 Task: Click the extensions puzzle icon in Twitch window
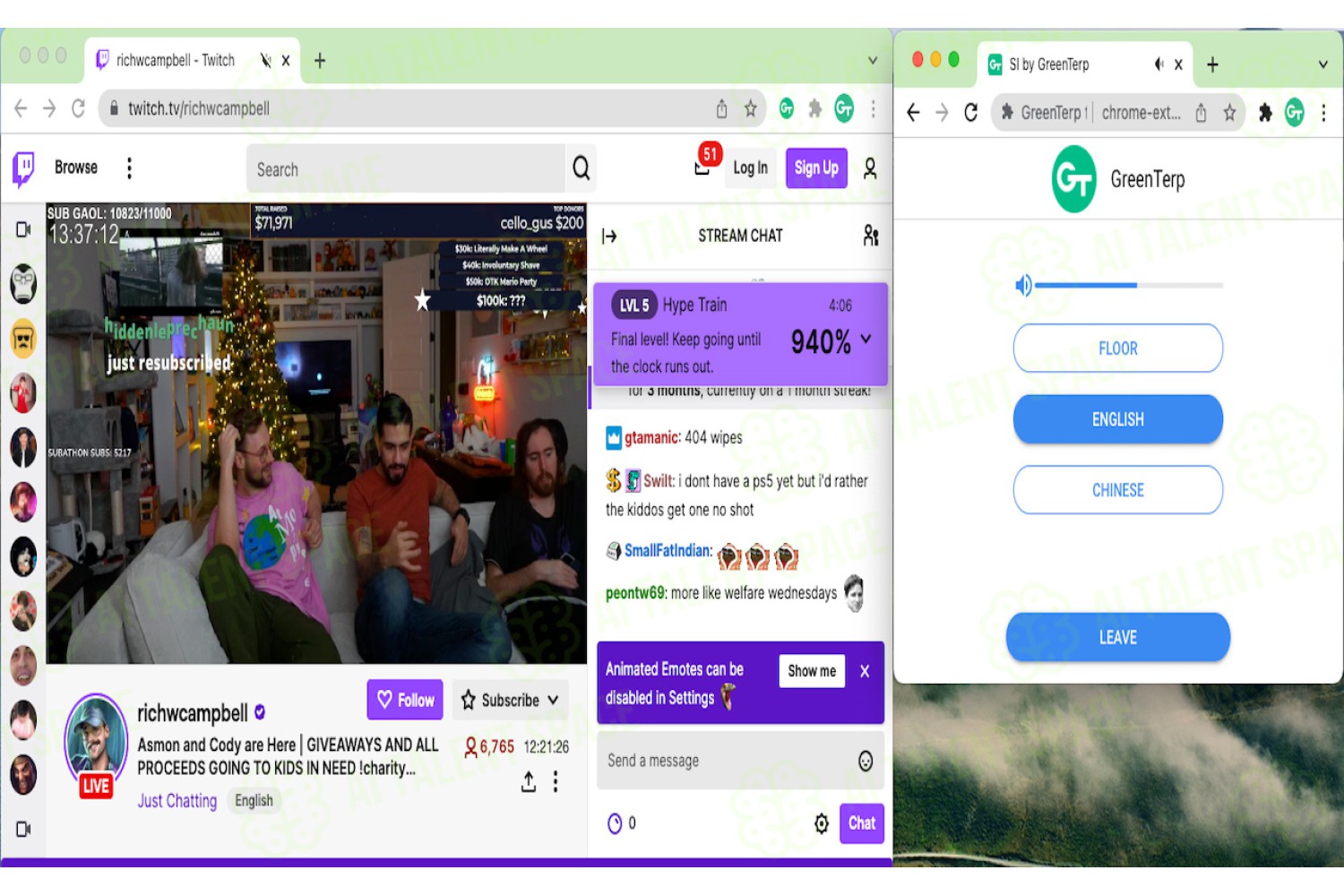pos(814,109)
